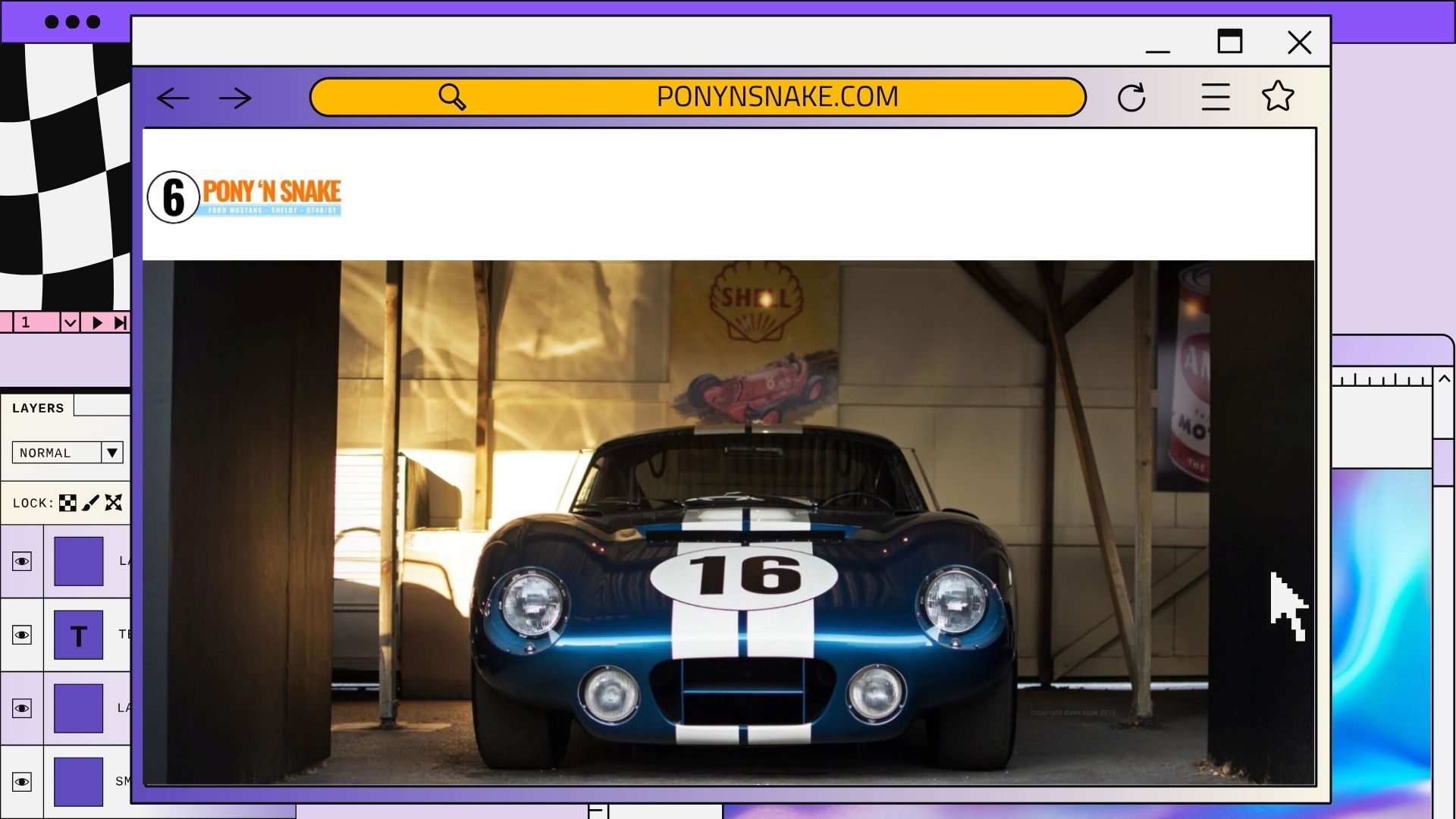1456x819 pixels.
Task: Toggle visibility of the text layer
Action: pyautogui.click(x=23, y=635)
